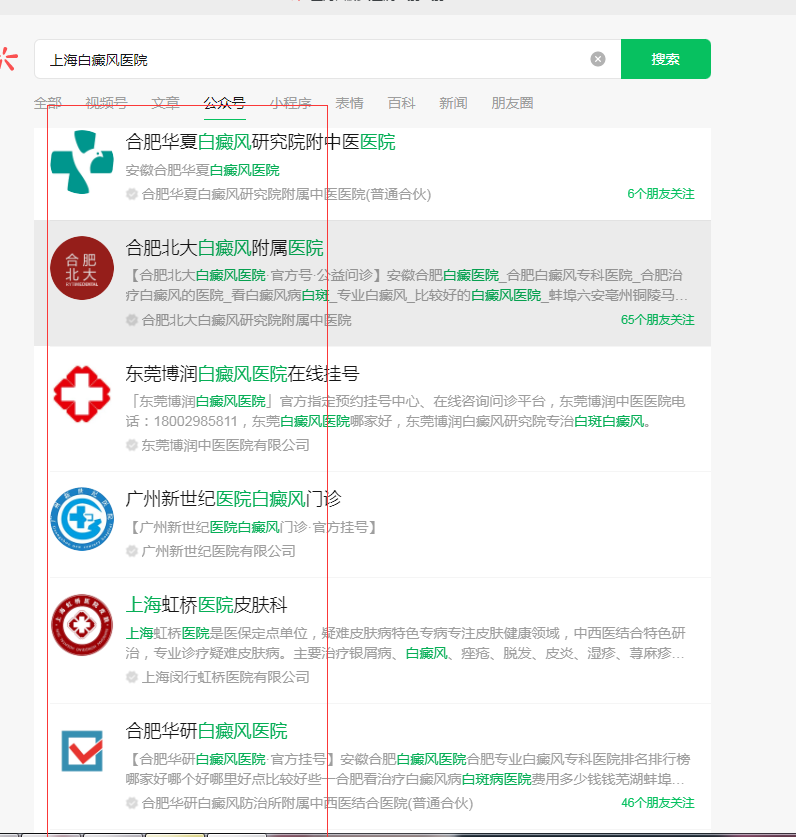Click verified badge beside 合肥华夏白癜风研究院附属中医医院(普通合伙)
Screen dimensions: 796x837
[x=132, y=194]
